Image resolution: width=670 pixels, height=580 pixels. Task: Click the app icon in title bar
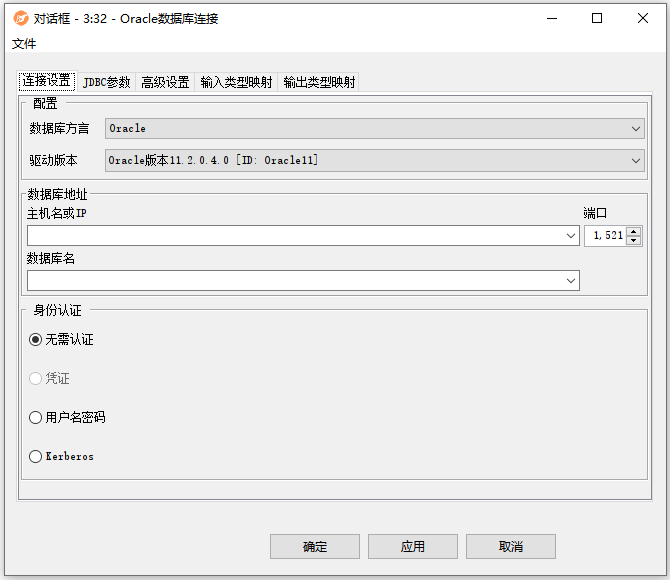coord(20,18)
